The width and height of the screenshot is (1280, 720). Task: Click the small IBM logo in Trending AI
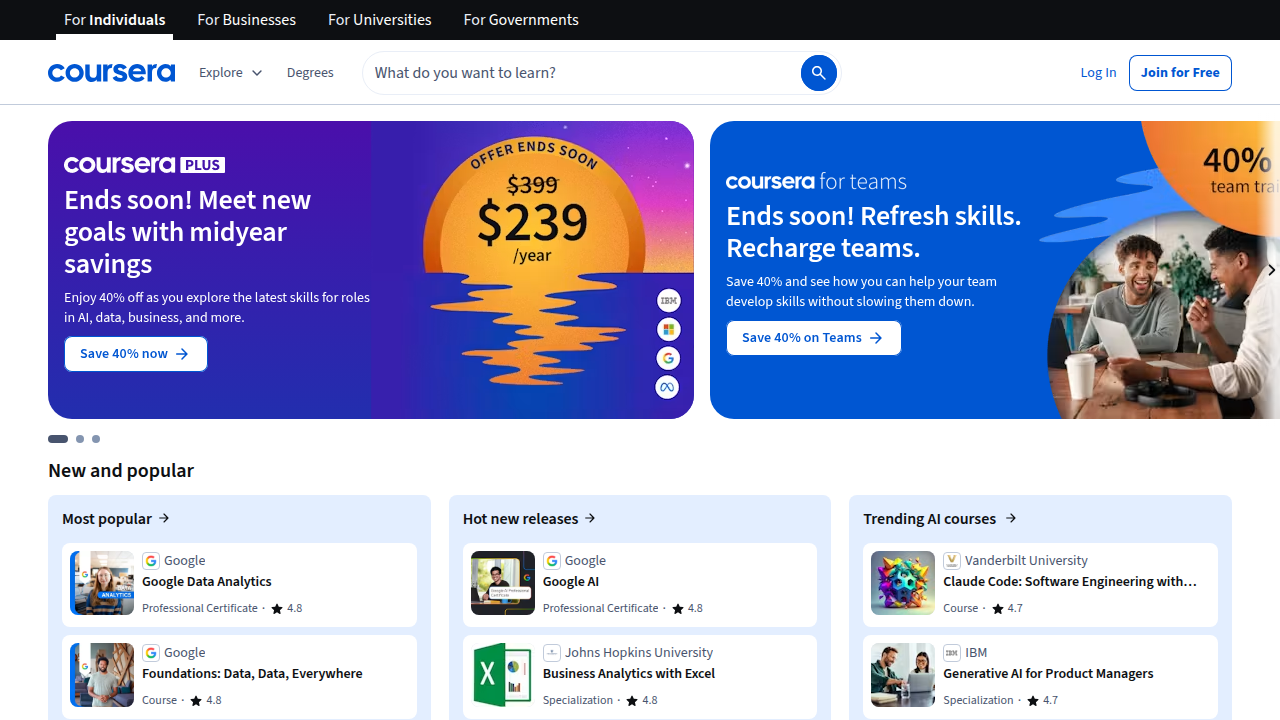pyautogui.click(x=952, y=653)
